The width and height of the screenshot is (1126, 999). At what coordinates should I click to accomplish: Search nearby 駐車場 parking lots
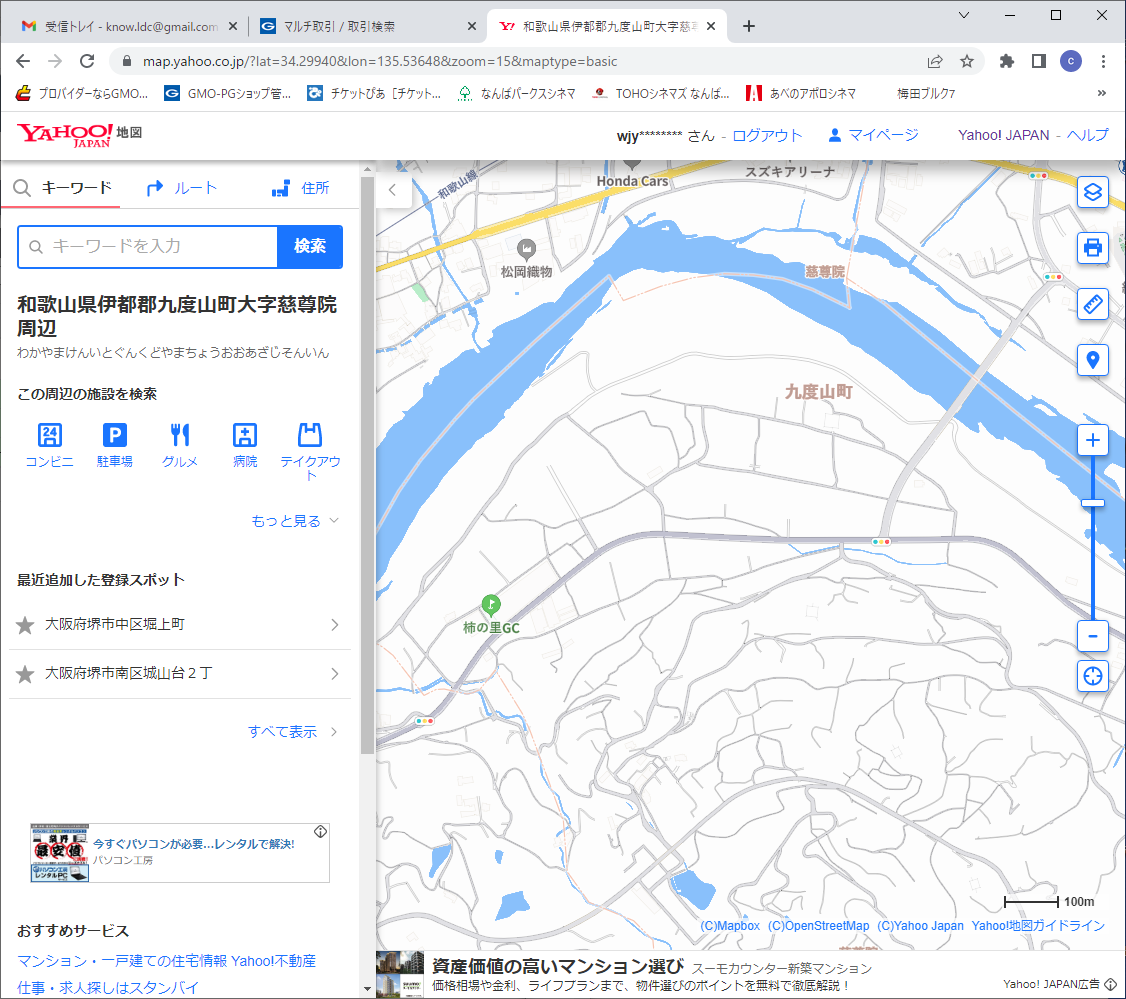point(115,445)
